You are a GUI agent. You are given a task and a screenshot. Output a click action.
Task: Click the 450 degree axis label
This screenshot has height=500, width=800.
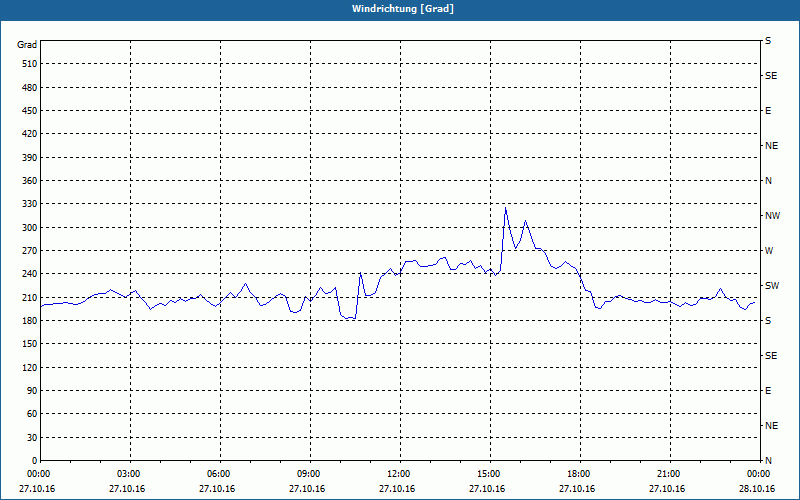(x=30, y=111)
